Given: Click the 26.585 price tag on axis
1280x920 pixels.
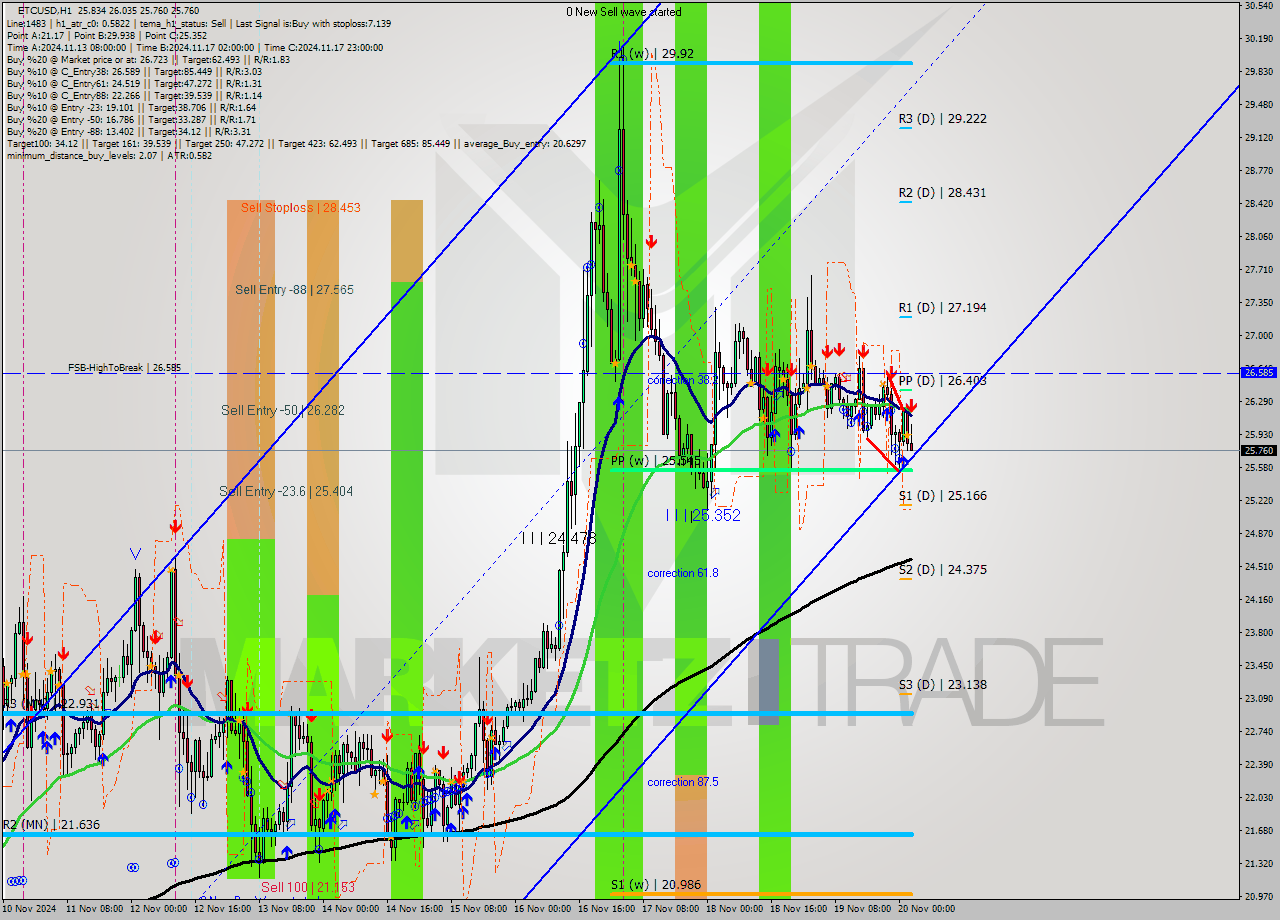Looking at the screenshot, I should point(1259,372).
